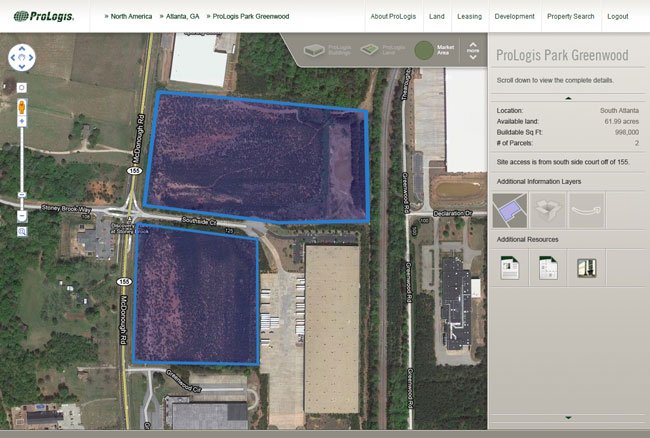Image resolution: width=650 pixels, height=438 pixels.
Task: Pan the map left with the arrow control
Action: click(13, 58)
